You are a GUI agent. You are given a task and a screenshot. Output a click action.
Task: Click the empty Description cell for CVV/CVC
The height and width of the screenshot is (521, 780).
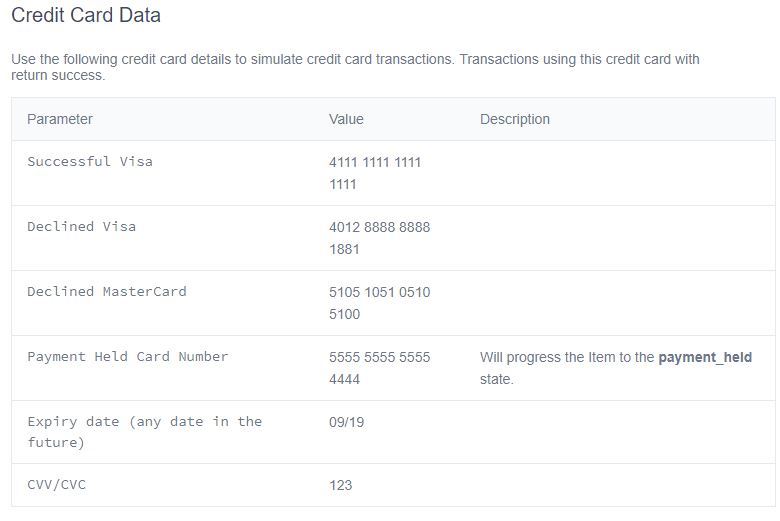pyautogui.click(x=620, y=485)
